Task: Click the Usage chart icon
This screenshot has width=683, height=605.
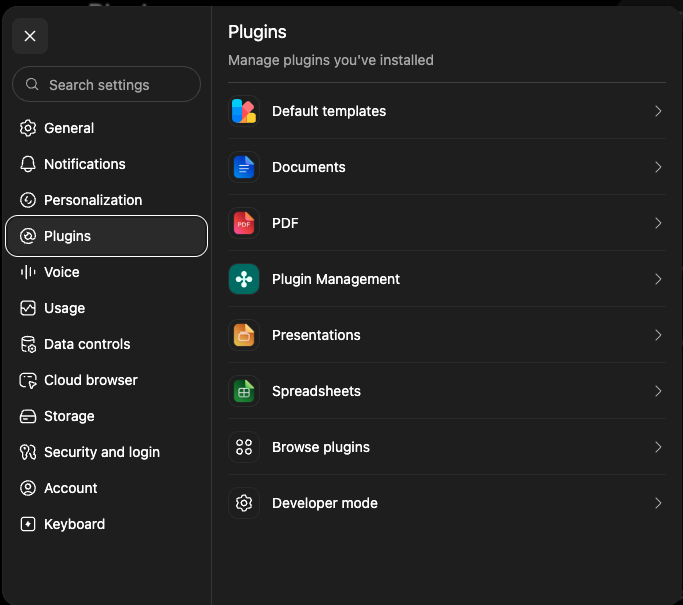Action: coord(28,308)
